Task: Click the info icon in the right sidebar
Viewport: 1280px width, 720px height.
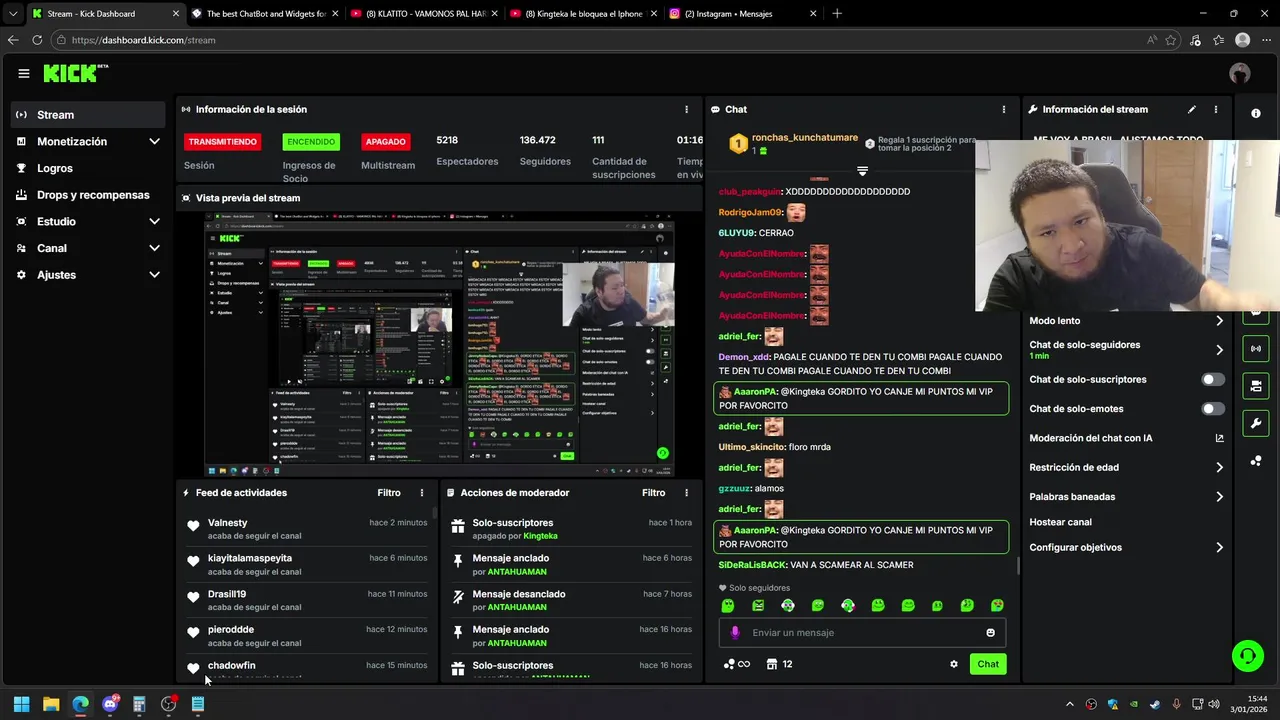Action: click(x=1256, y=113)
